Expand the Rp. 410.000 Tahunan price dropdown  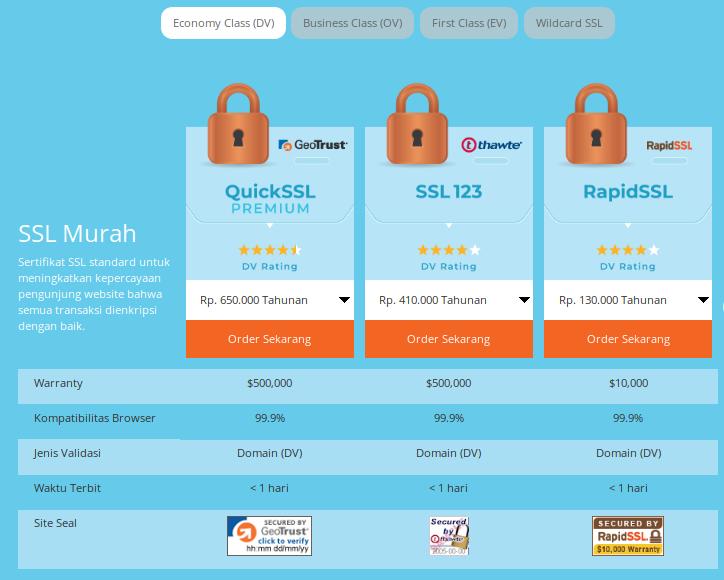coord(448,300)
